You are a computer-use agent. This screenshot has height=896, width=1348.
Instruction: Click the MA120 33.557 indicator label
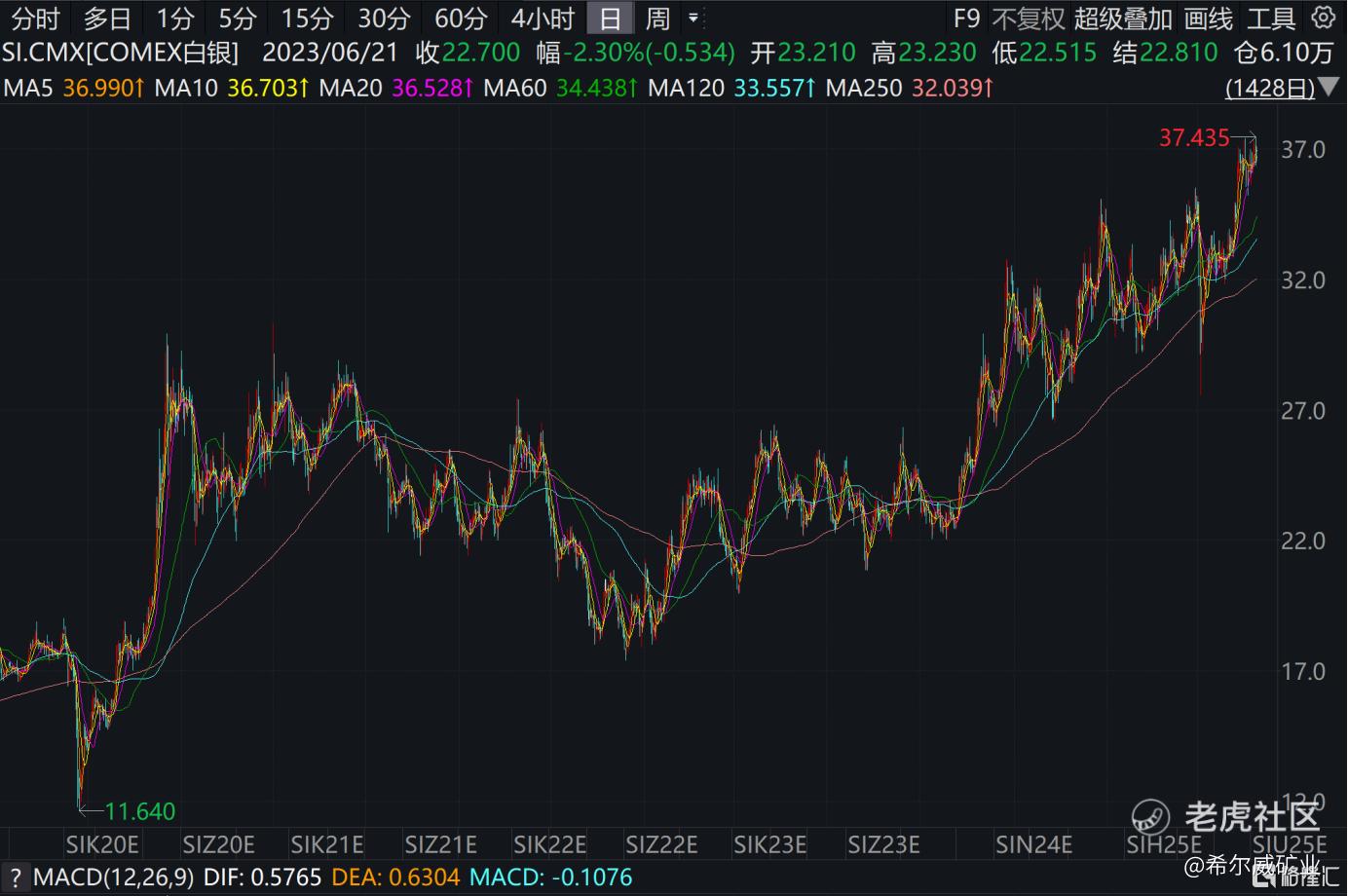pos(731,89)
